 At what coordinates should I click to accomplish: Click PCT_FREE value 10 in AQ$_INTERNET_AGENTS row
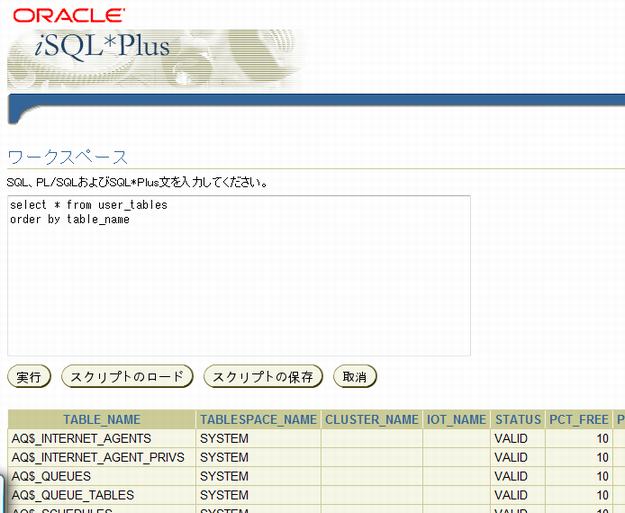(x=602, y=438)
